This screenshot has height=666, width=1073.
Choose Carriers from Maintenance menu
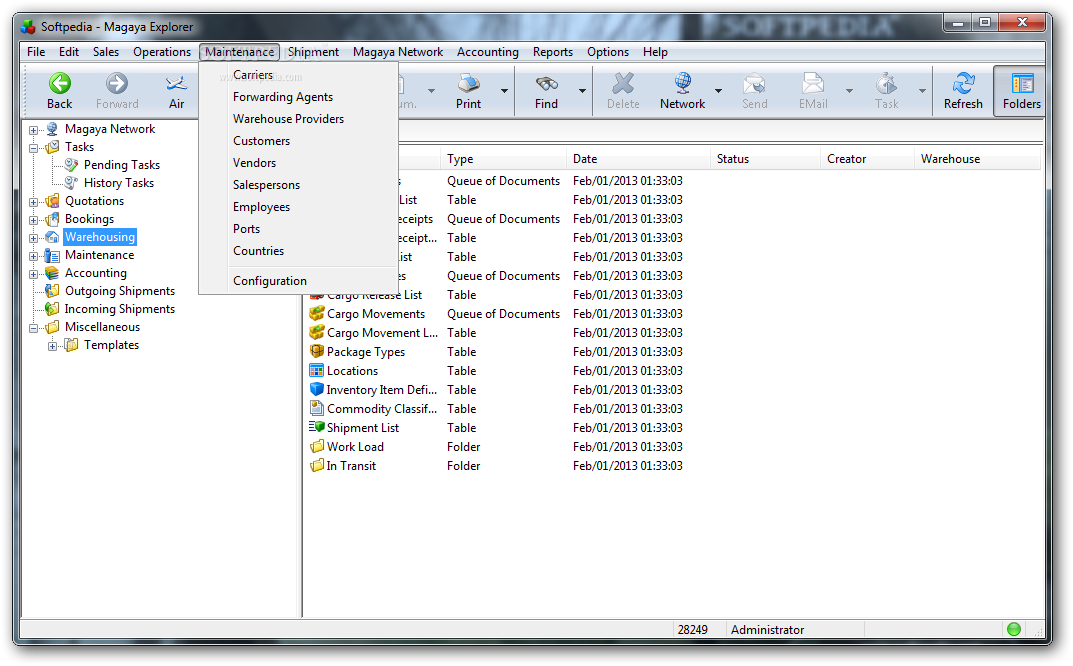(253, 75)
